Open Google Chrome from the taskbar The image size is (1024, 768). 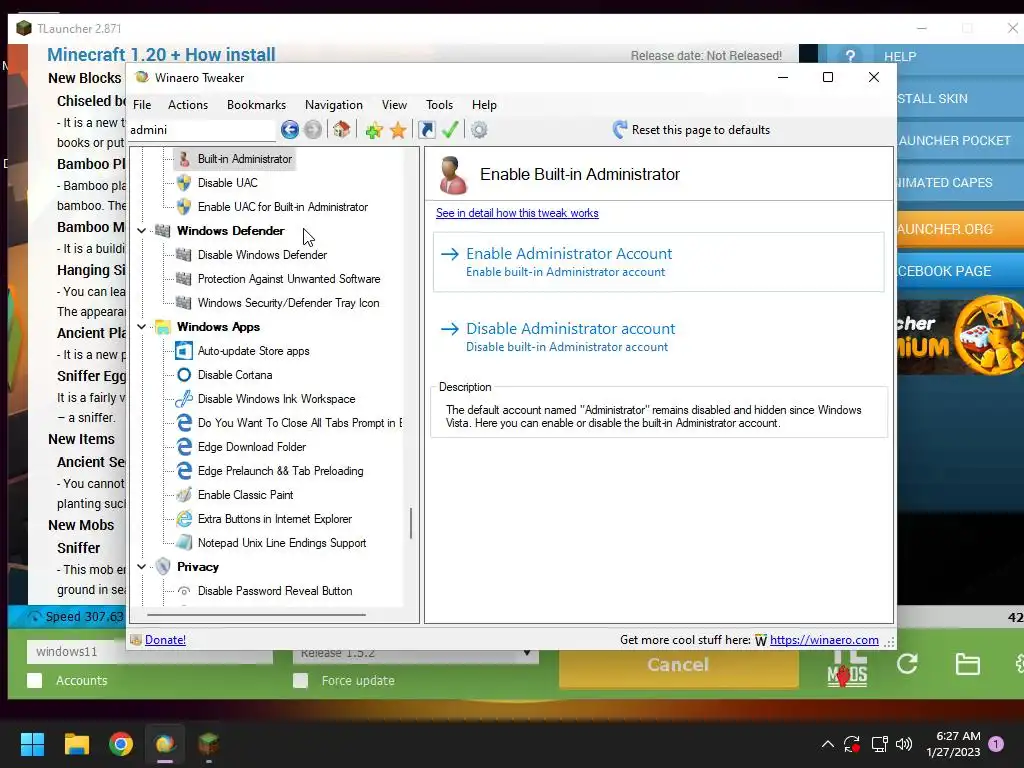(x=121, y=744)
